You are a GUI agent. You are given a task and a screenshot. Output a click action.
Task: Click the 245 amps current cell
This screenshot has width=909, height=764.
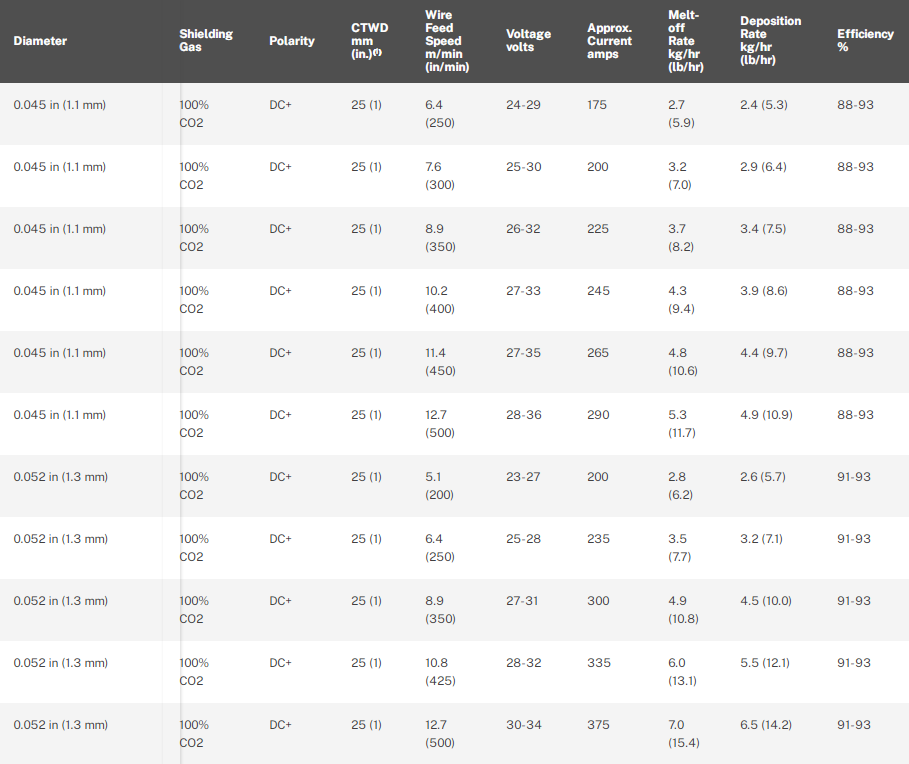coord(597,291)
